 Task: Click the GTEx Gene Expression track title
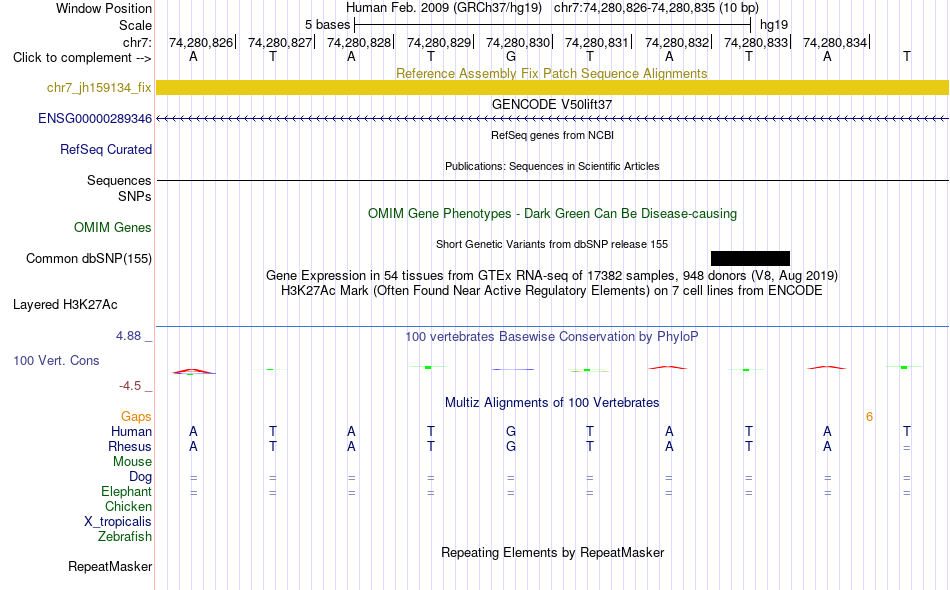(x=551, y=276)
